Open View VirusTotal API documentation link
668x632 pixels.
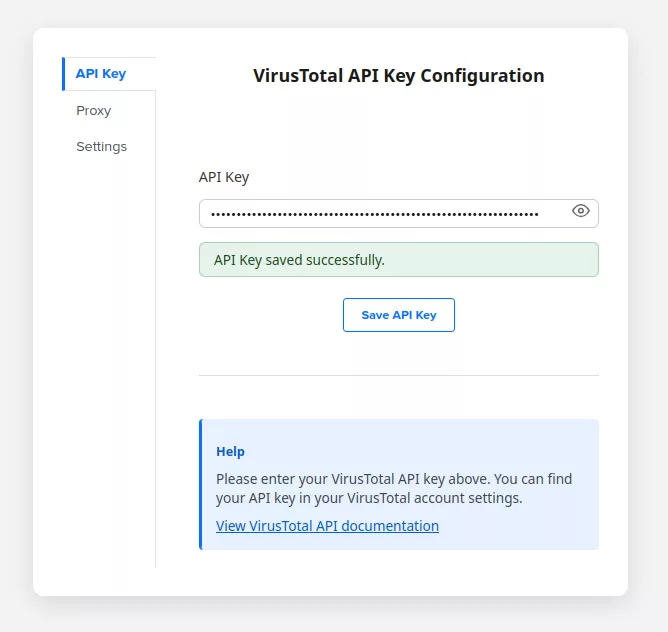(x=327, y=526)
